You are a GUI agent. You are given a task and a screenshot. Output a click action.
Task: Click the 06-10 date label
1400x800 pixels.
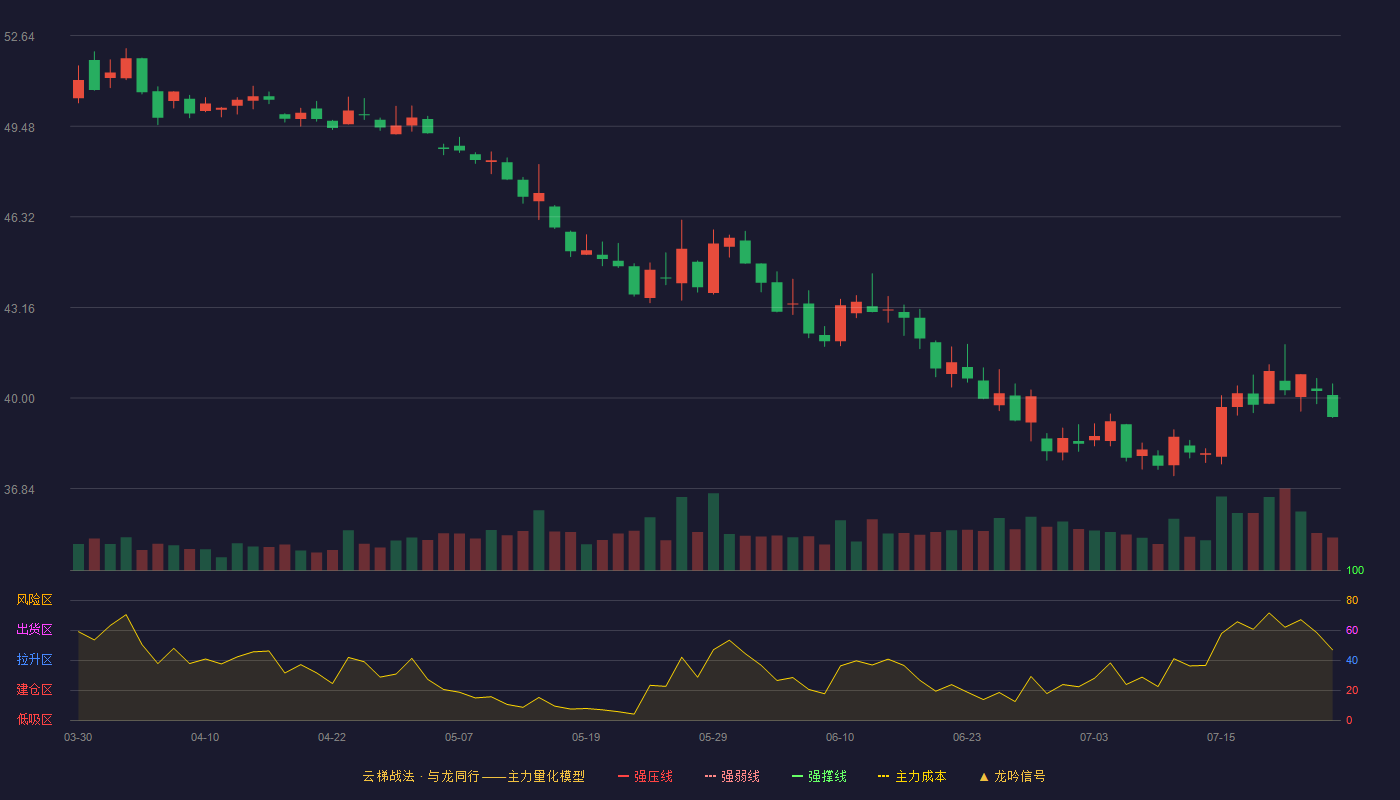(x=840, y=737)
